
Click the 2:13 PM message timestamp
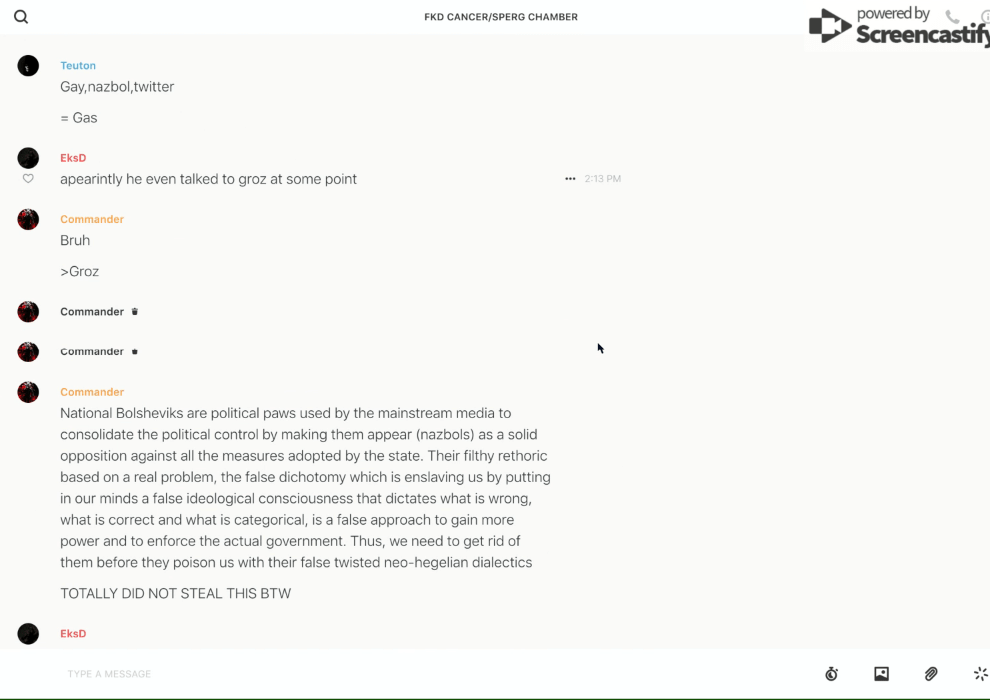pyautogui.click(x=603, y=179)
